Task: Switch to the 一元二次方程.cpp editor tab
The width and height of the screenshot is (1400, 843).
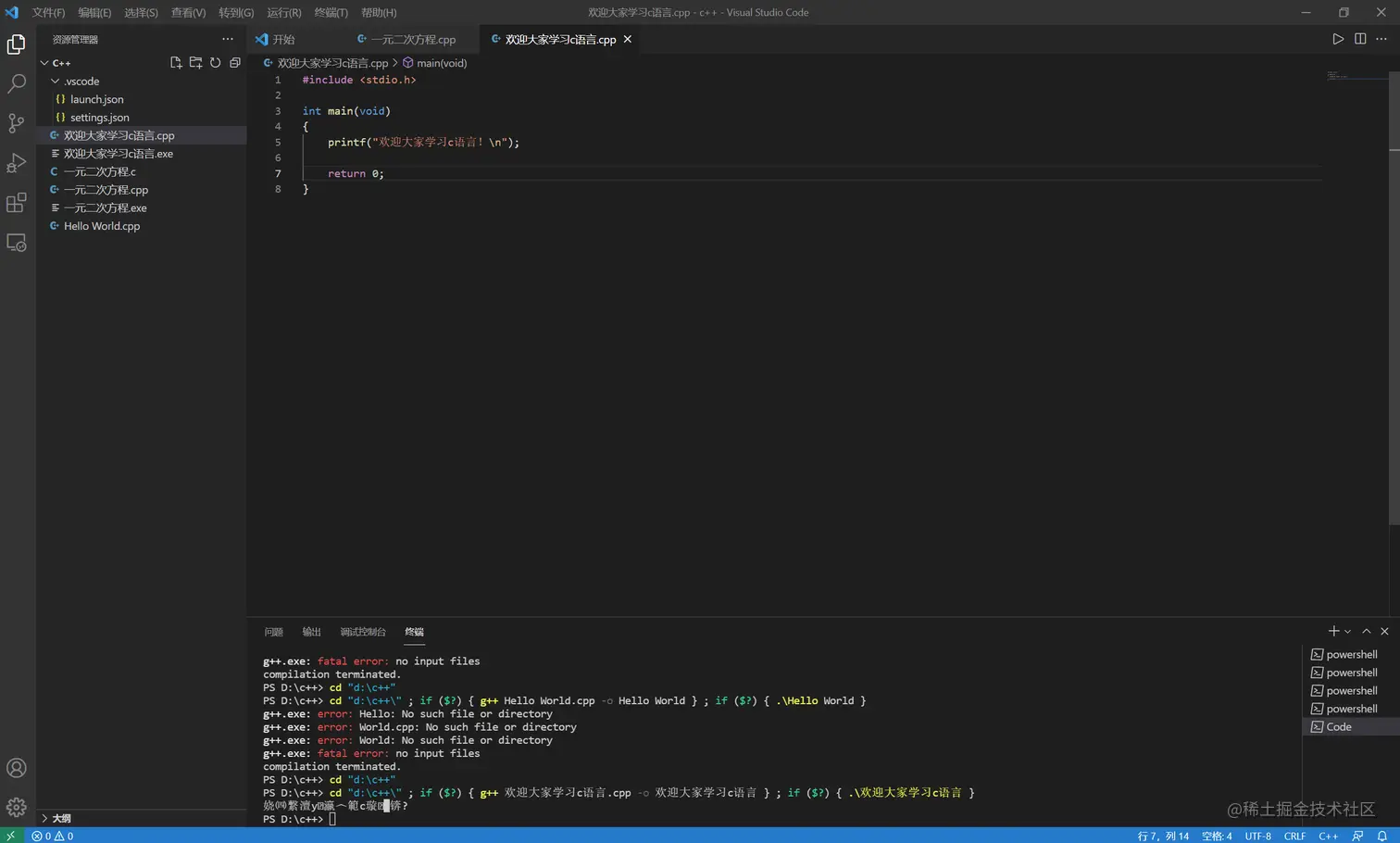Action: [x=413, y=39]
